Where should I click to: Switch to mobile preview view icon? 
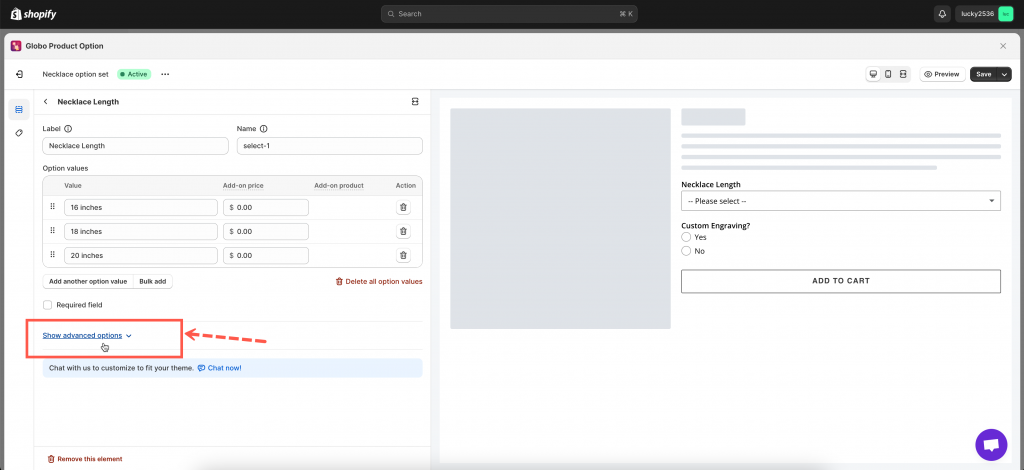coord(888,74)
